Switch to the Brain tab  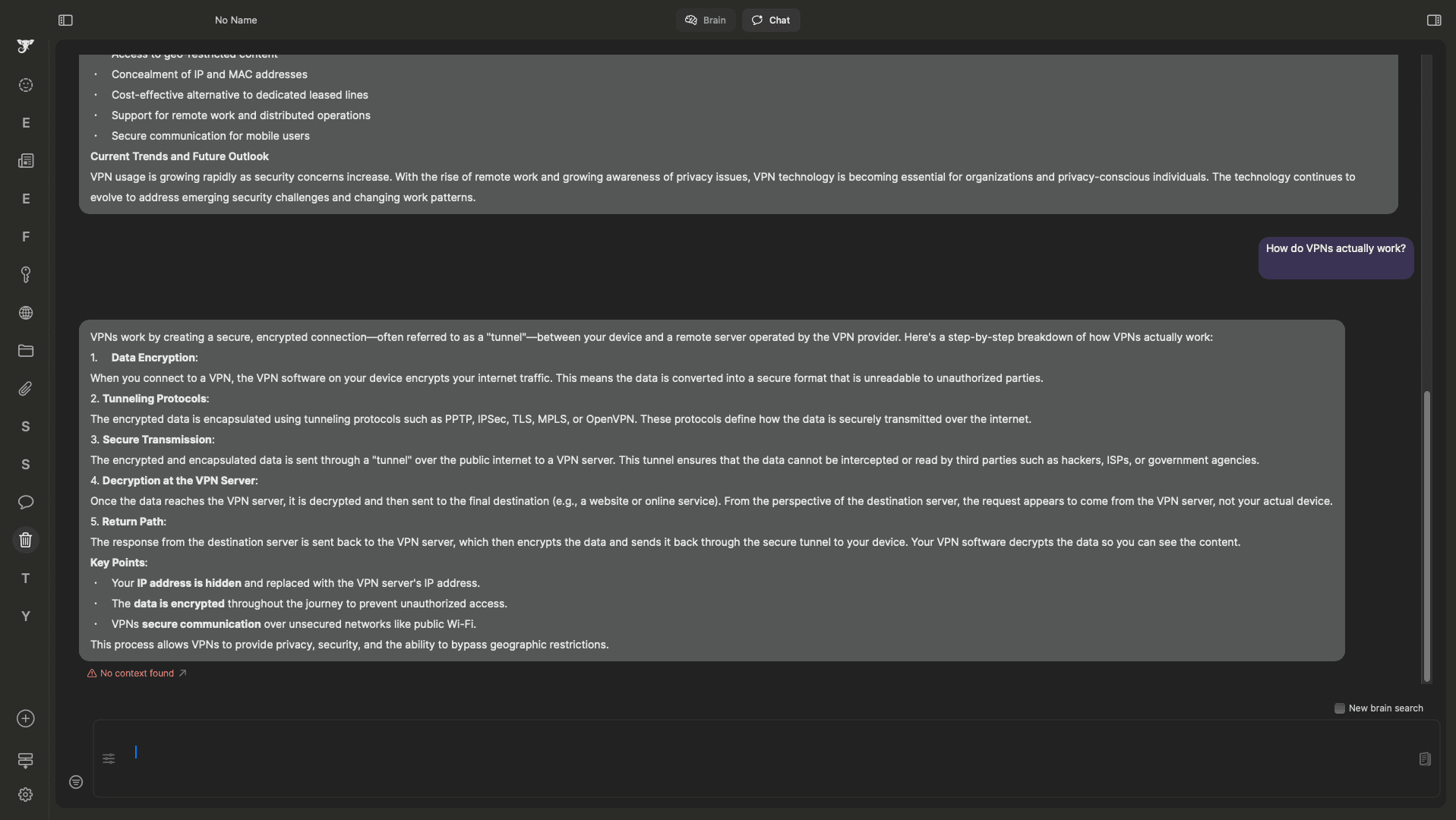706,20
